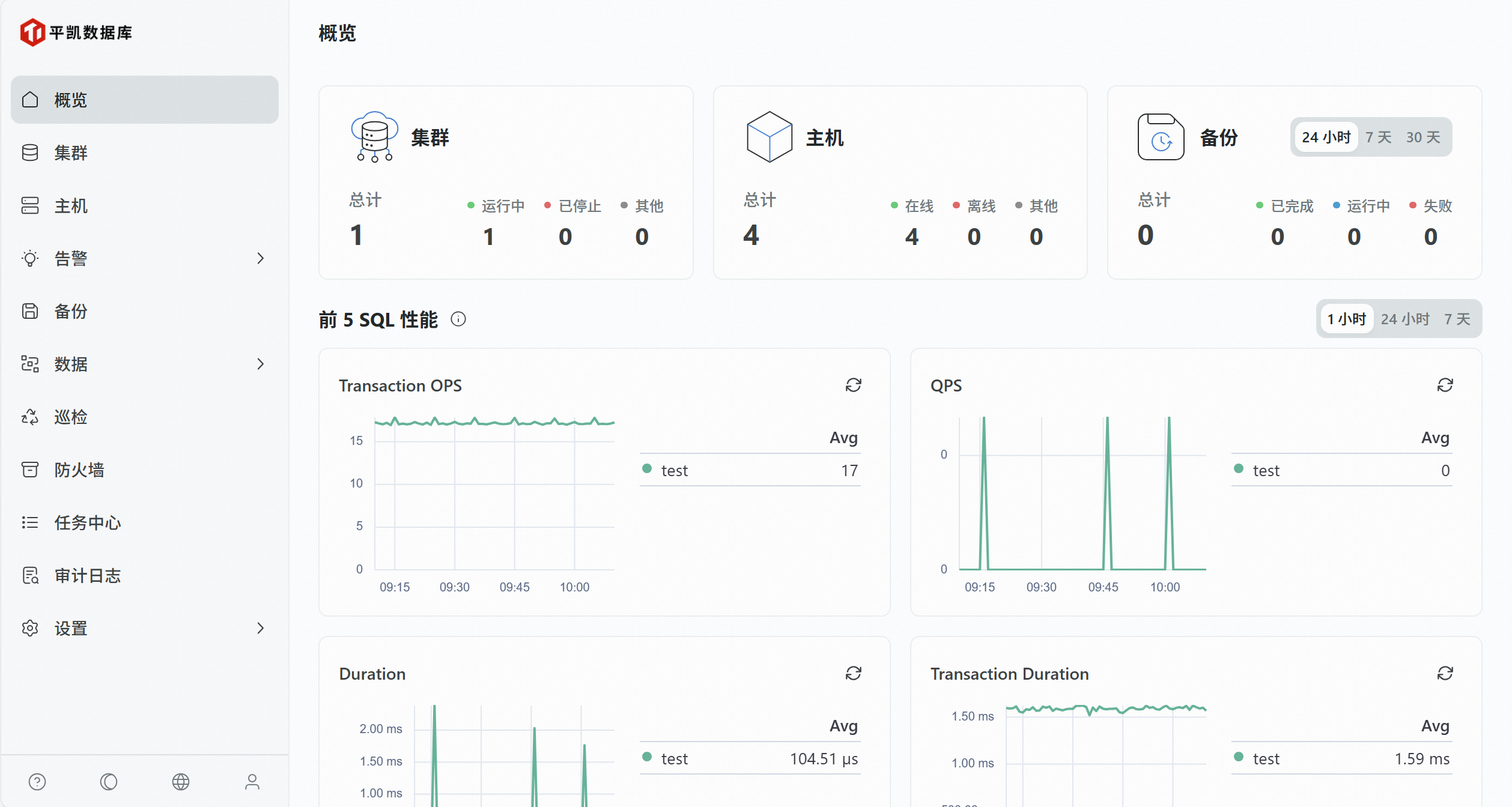This screenshot has width=1512, height=807.
Task: Refresh the QPS chart
Action: coord(1445,385)
